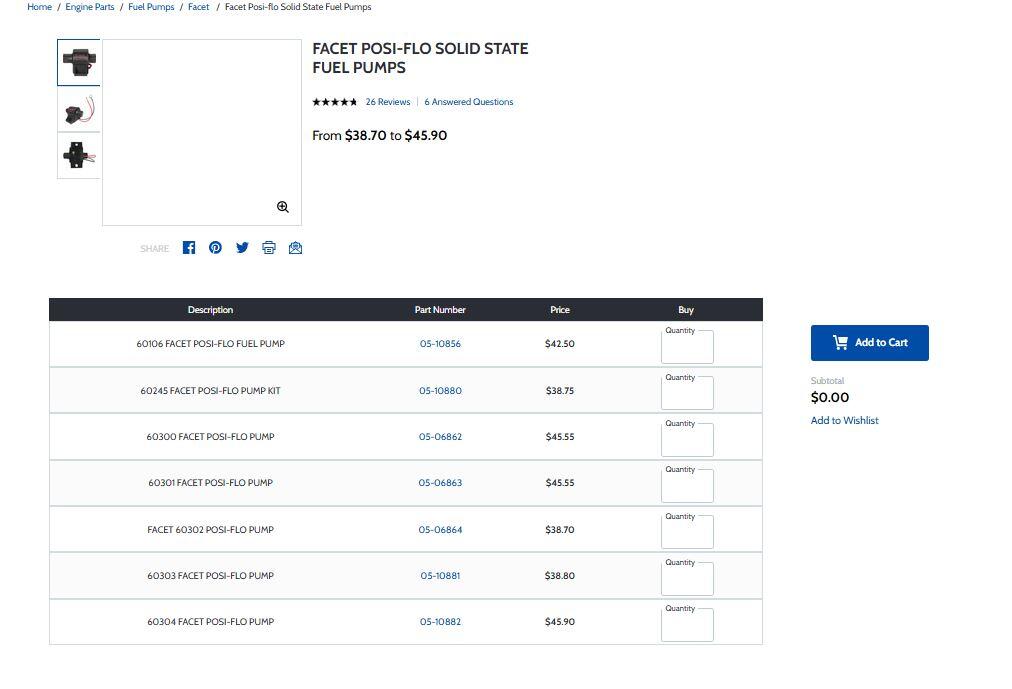Open part number 05-06863
The height and width of the screenshot is (689, 1012).
point(440,483)
